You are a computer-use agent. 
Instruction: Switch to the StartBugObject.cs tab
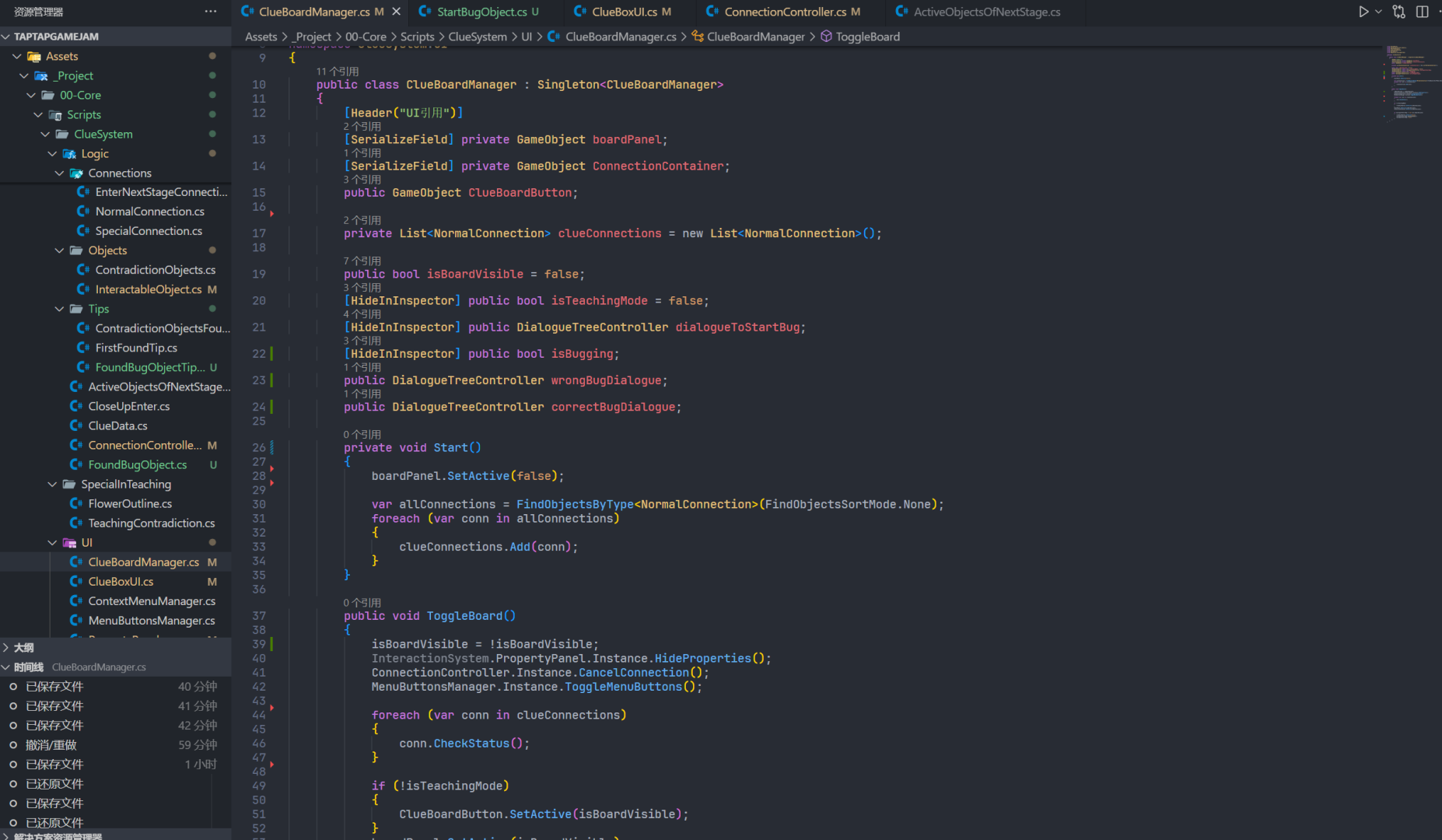tap(481, 12)
